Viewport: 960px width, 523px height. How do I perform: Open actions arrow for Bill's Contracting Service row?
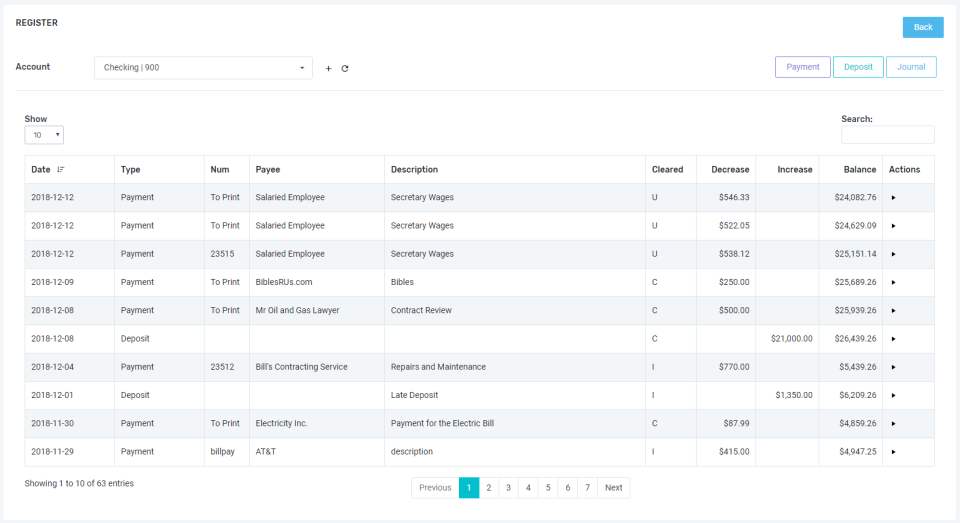[893, 367]
